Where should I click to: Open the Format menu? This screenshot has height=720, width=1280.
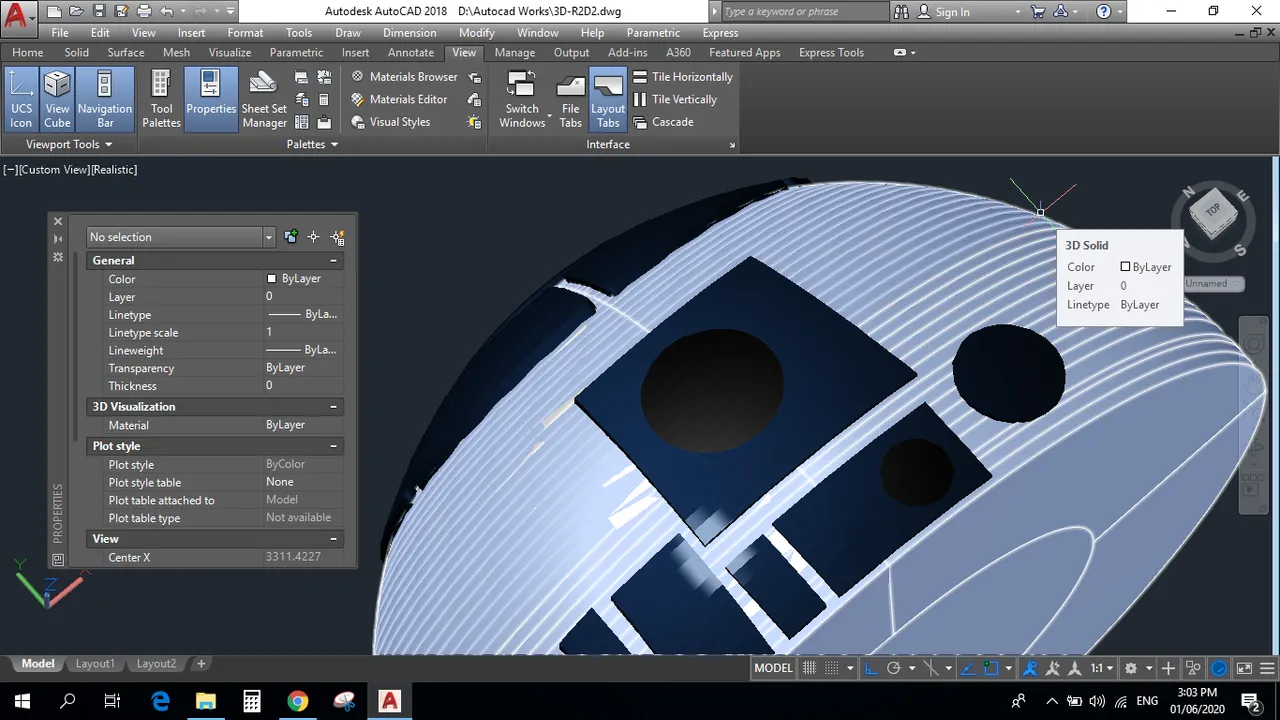tap(245, 33)
